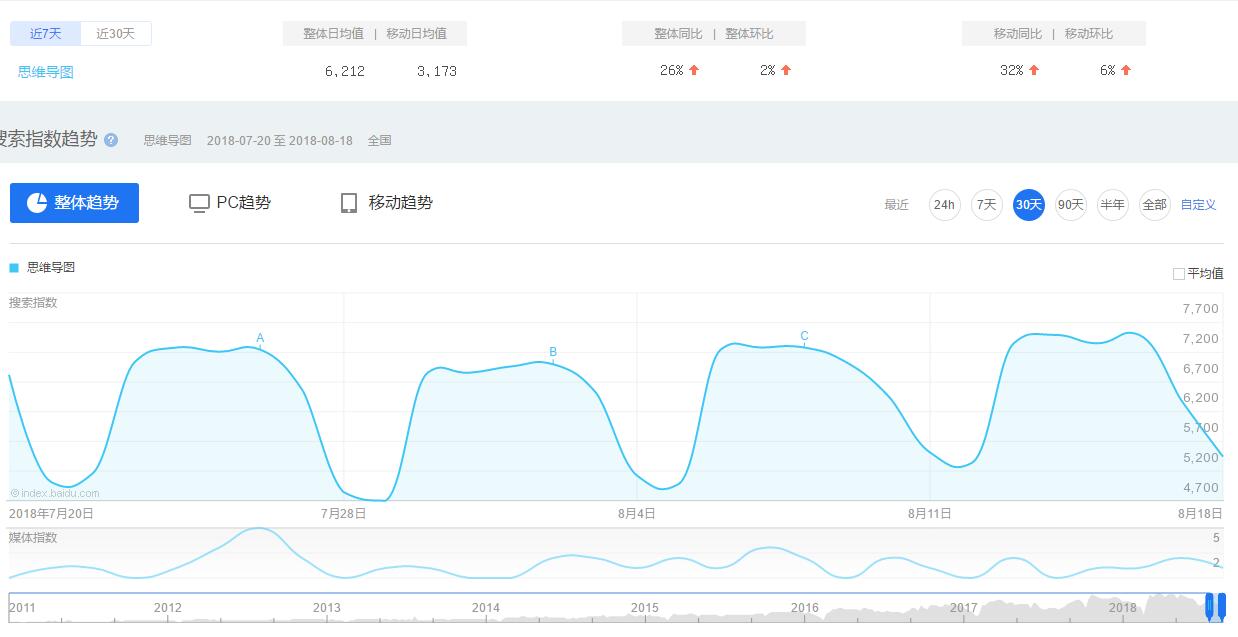Click news marker C on chart
Viewport: 1238px width, 637px height.
(x=804, y=336)
